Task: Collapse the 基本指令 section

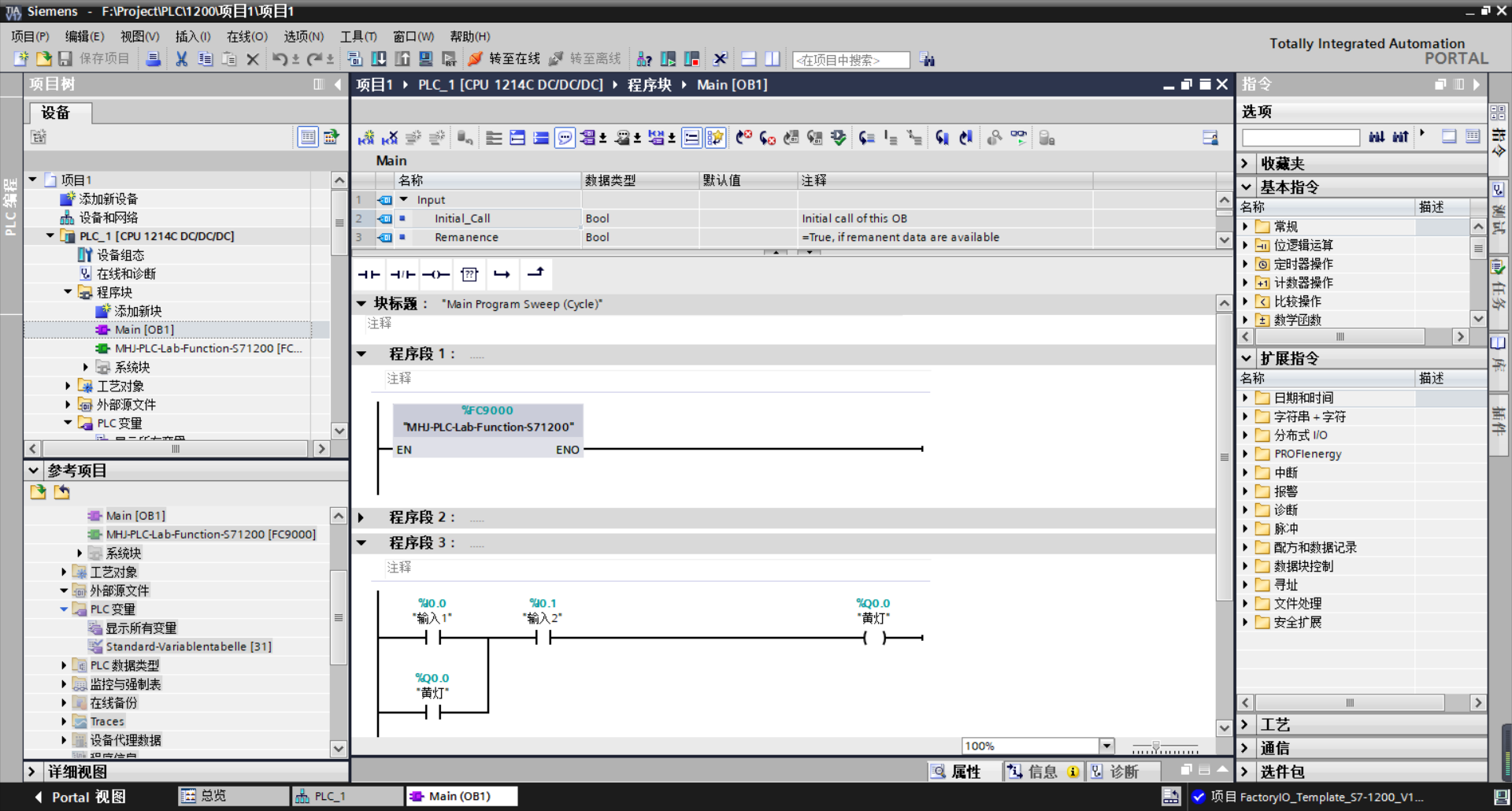Action: coord(1245,187)
